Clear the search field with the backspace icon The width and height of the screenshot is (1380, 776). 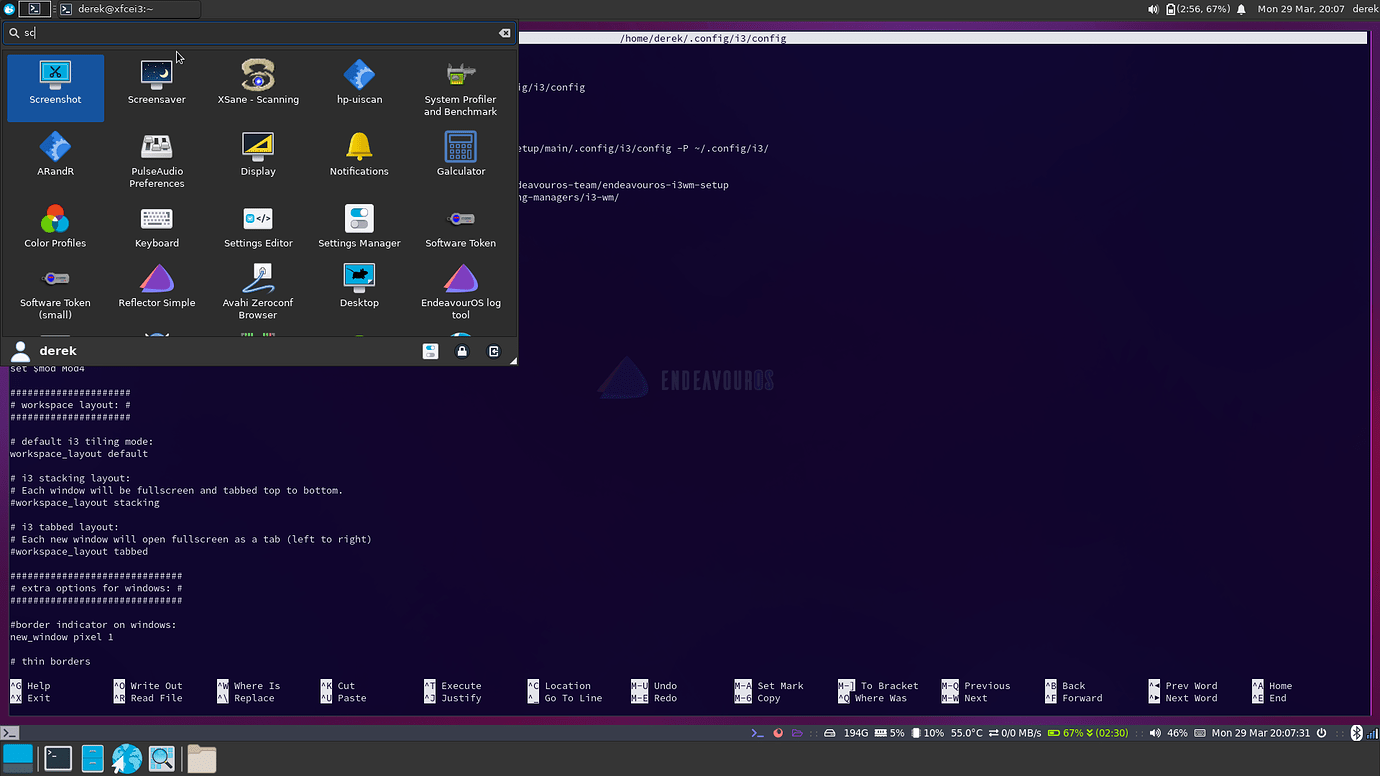pos(505,32)
